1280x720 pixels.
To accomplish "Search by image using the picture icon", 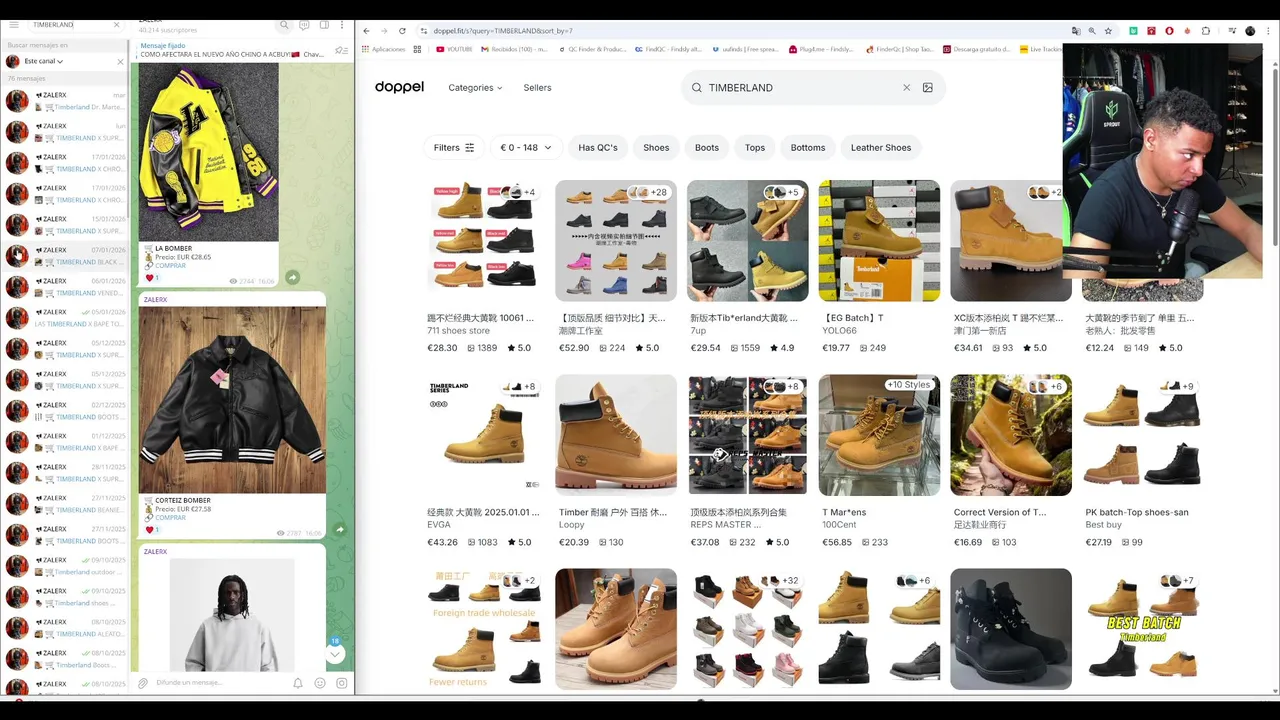I will [928, 88].
